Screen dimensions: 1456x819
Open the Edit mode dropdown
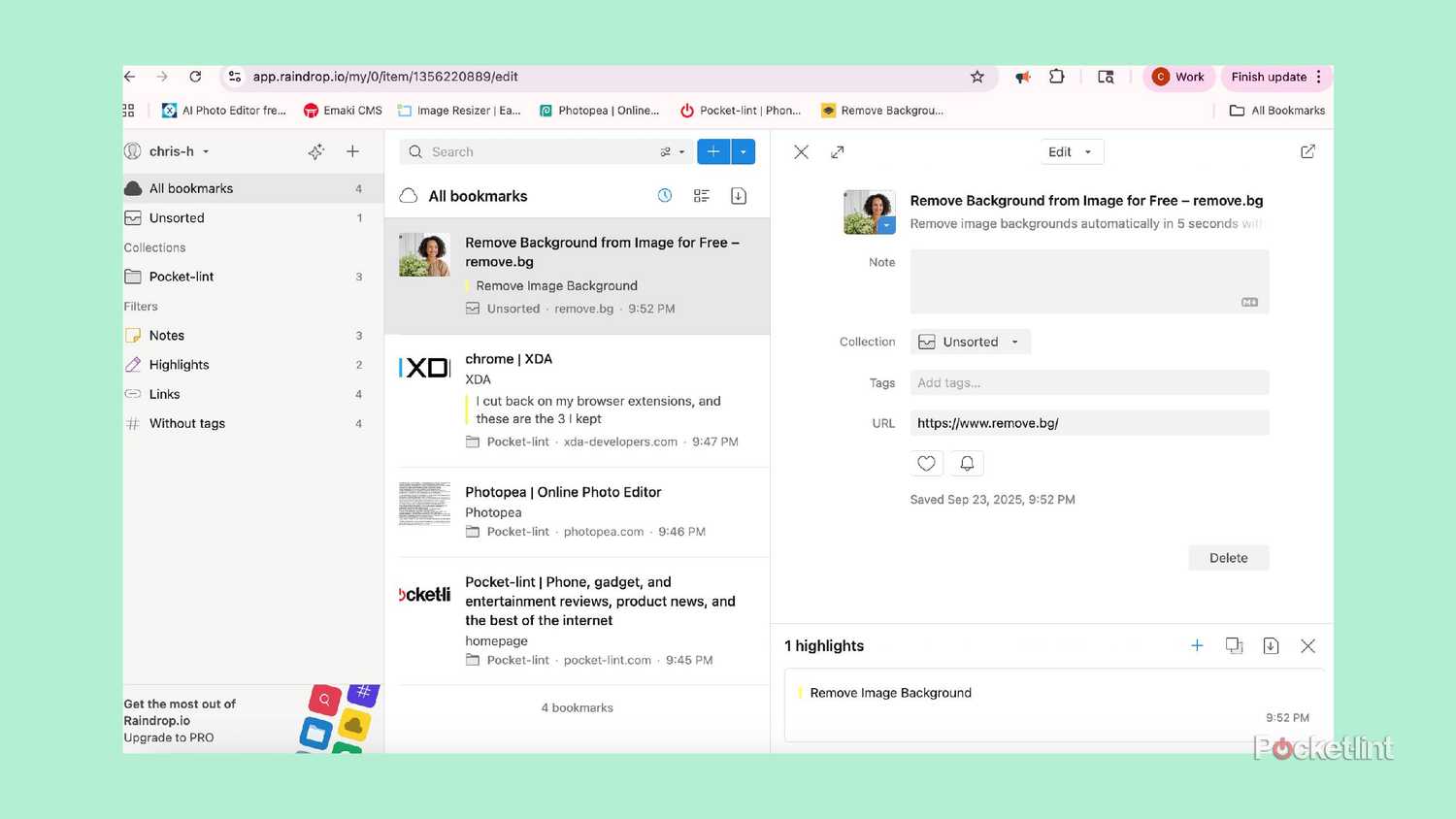click(1070, 152)
